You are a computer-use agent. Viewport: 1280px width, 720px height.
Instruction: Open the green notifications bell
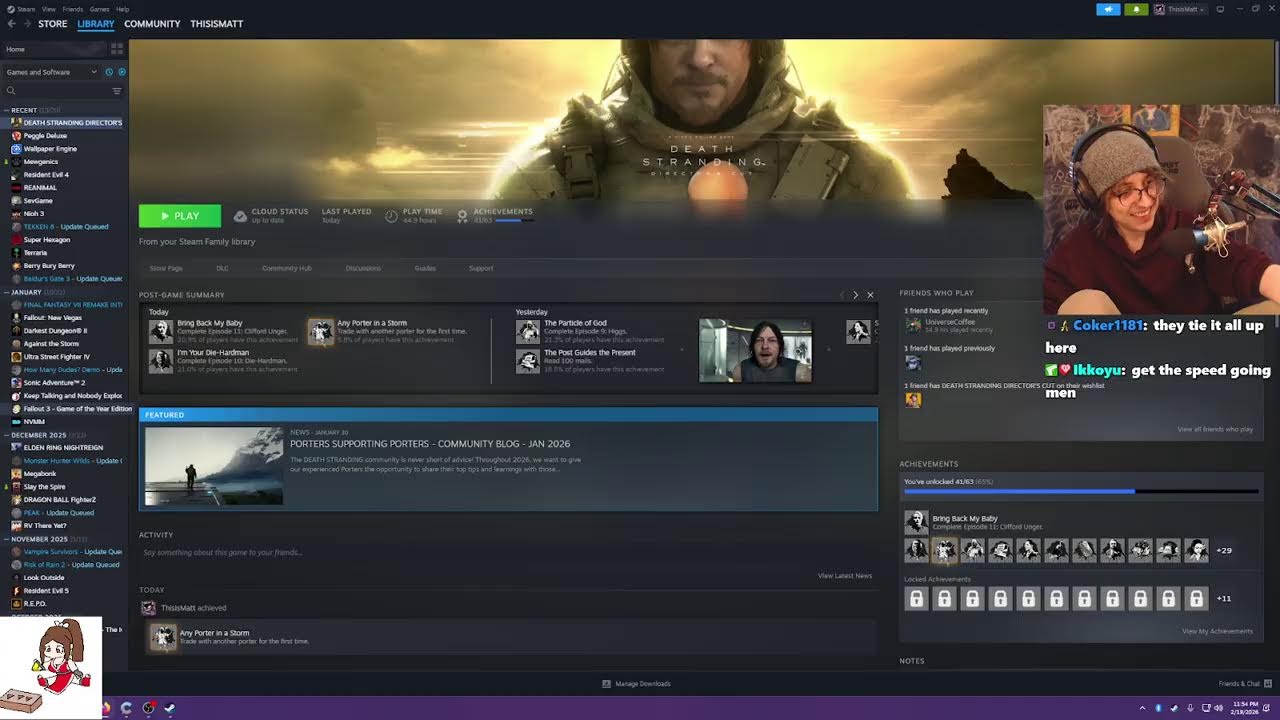[1136, 9]
